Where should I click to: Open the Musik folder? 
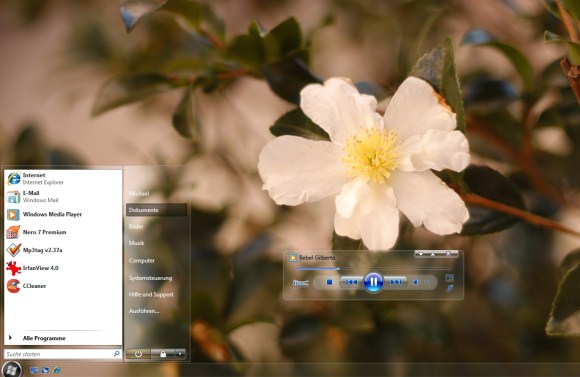[136, 243]
